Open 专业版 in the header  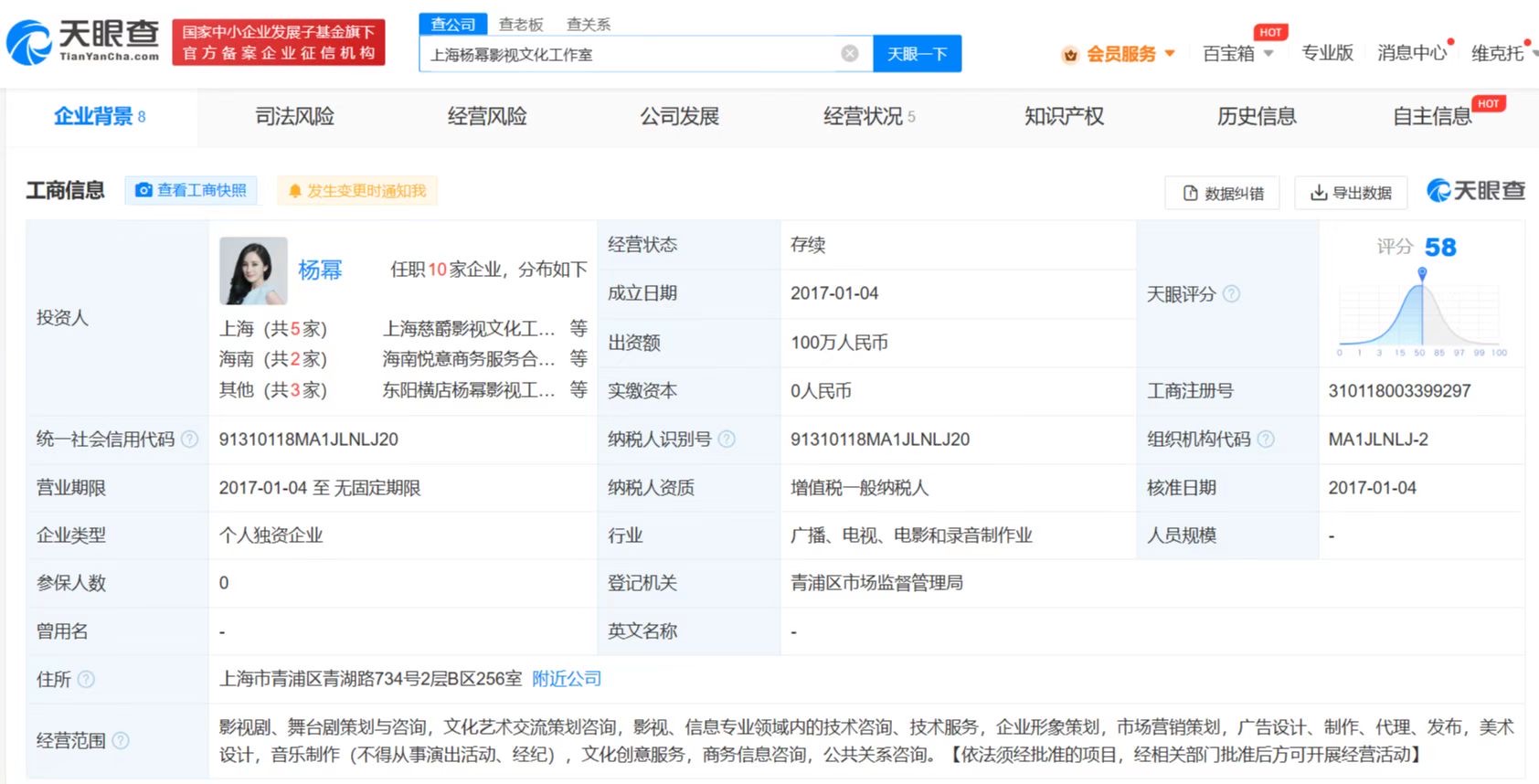click(1327, 53)
